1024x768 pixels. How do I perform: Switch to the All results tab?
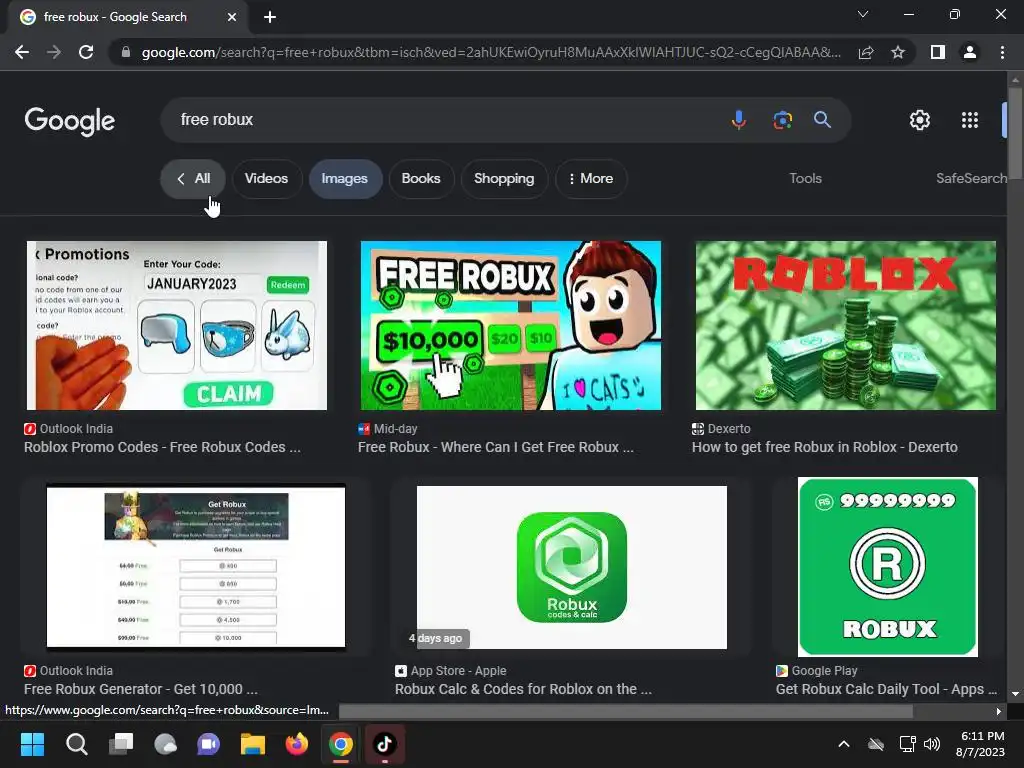[x=193, y=178]
